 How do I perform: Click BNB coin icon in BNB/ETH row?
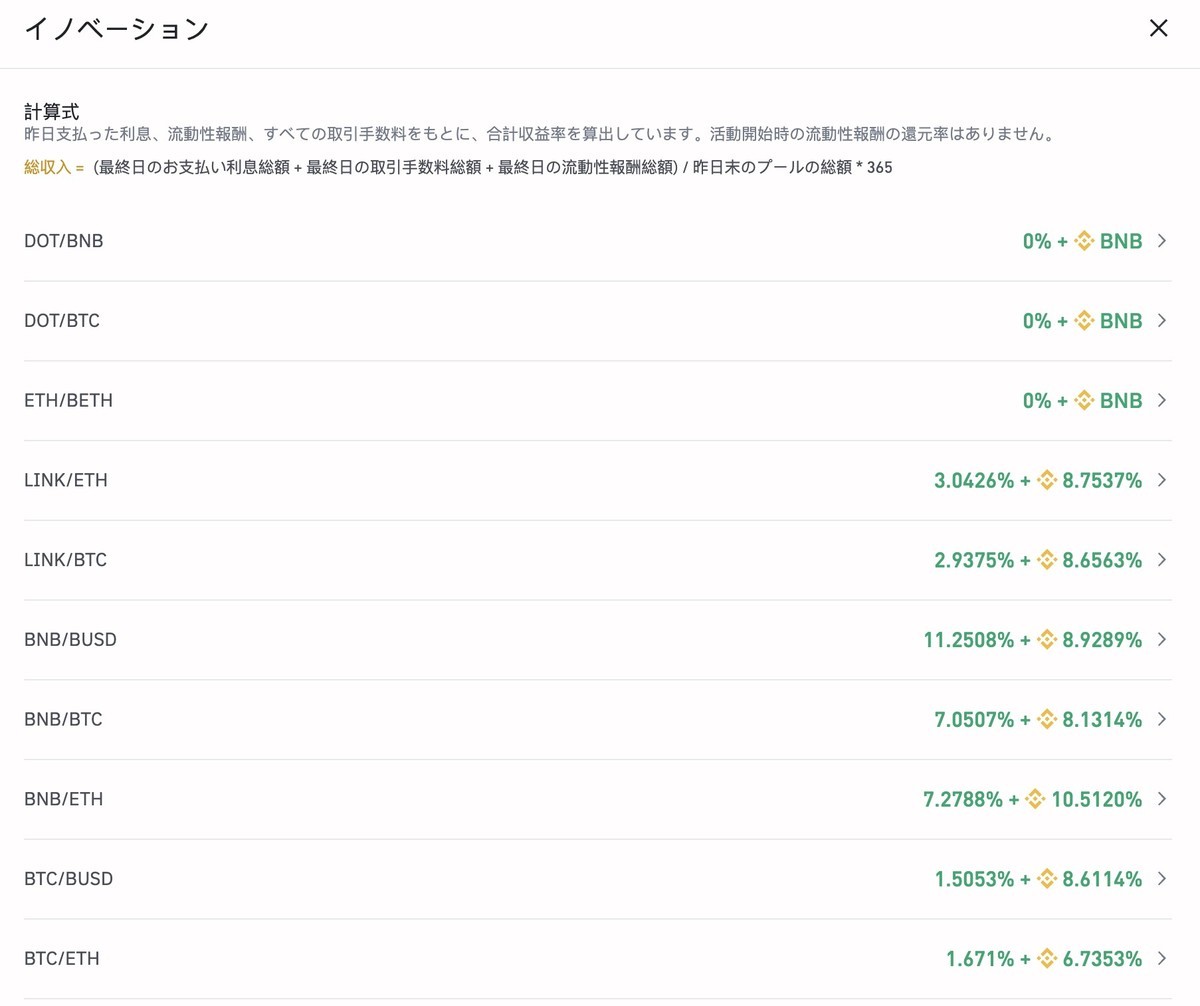coord(1035,799)
